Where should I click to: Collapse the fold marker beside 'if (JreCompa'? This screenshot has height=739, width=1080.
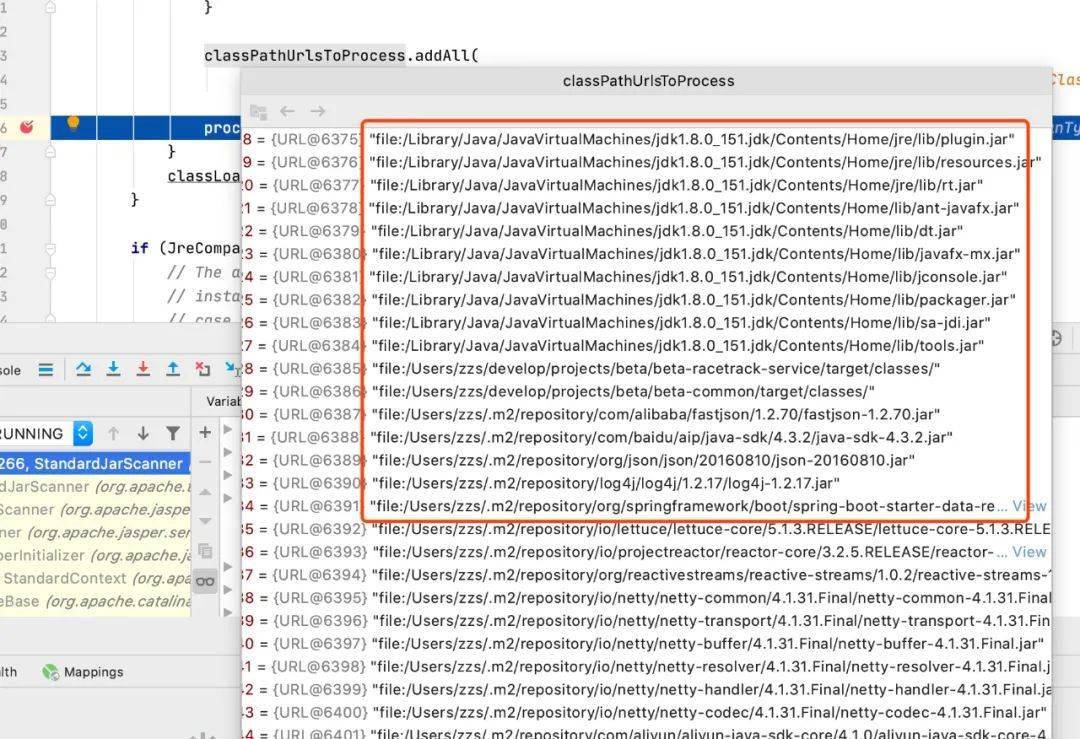[50, 249]
